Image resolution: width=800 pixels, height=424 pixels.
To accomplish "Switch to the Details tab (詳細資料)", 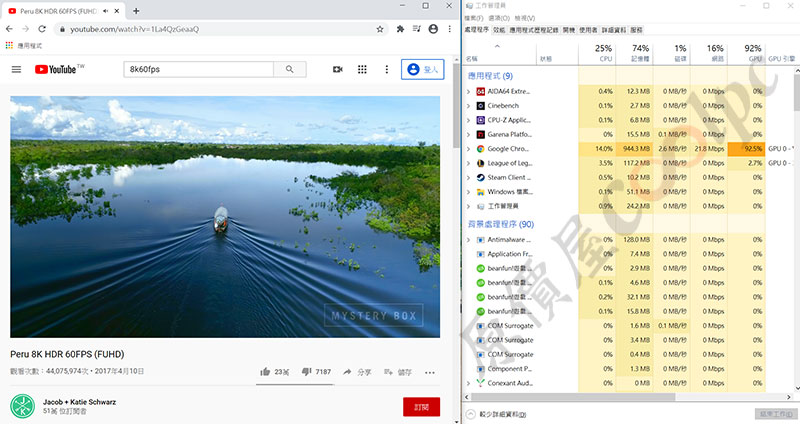I will 614,30.
